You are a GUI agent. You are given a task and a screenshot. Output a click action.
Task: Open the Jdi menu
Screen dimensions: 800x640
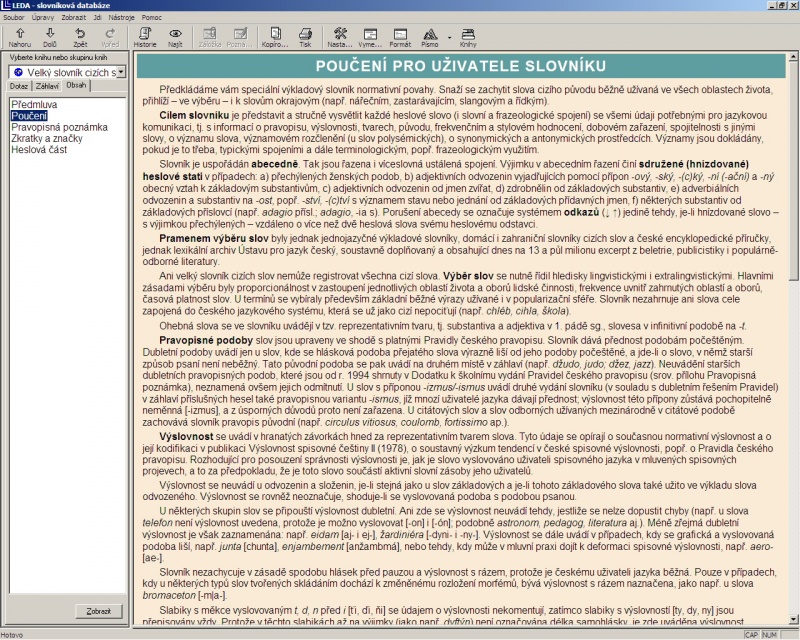[x=97, y=17]
